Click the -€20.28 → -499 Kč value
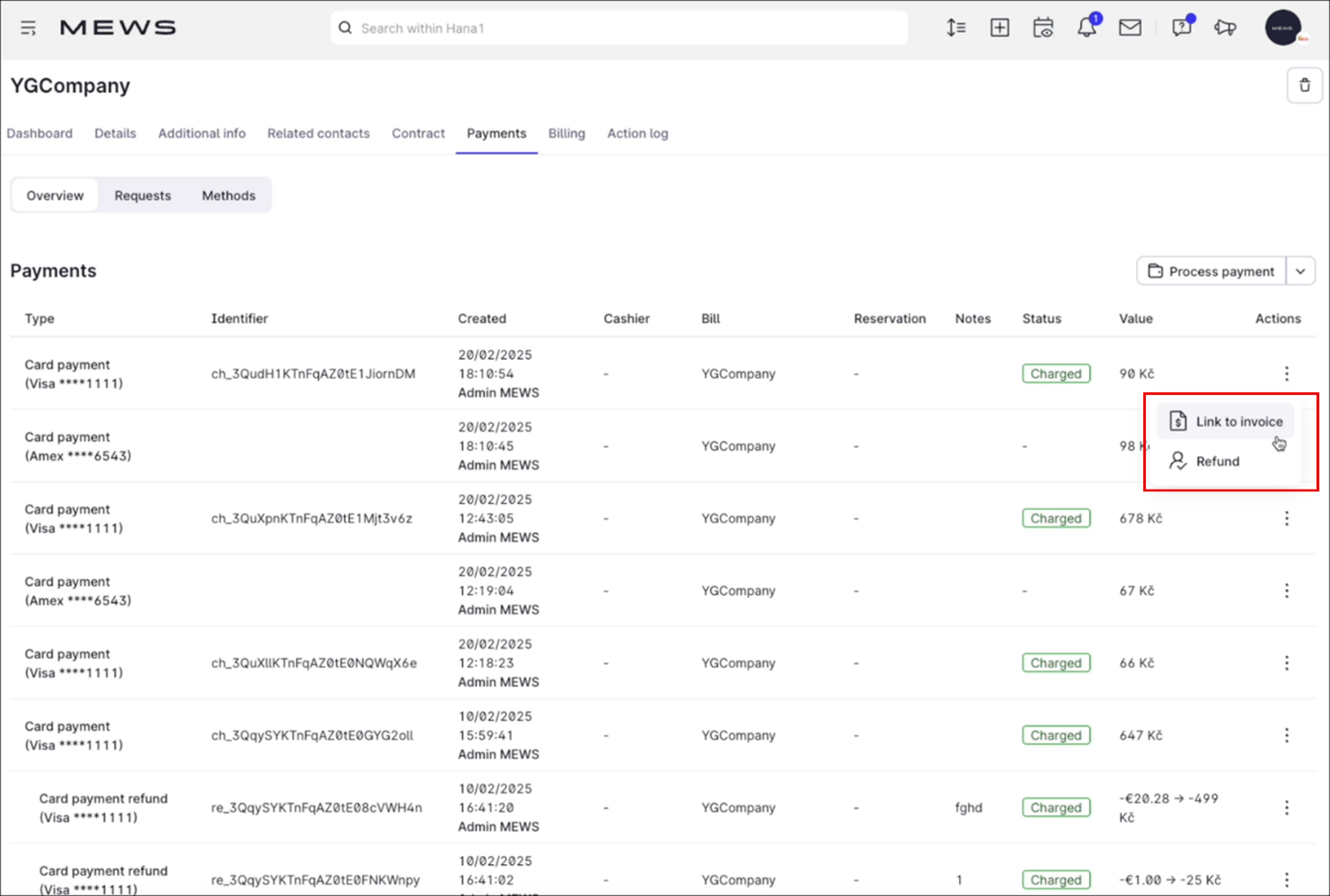 [1168, 808]
